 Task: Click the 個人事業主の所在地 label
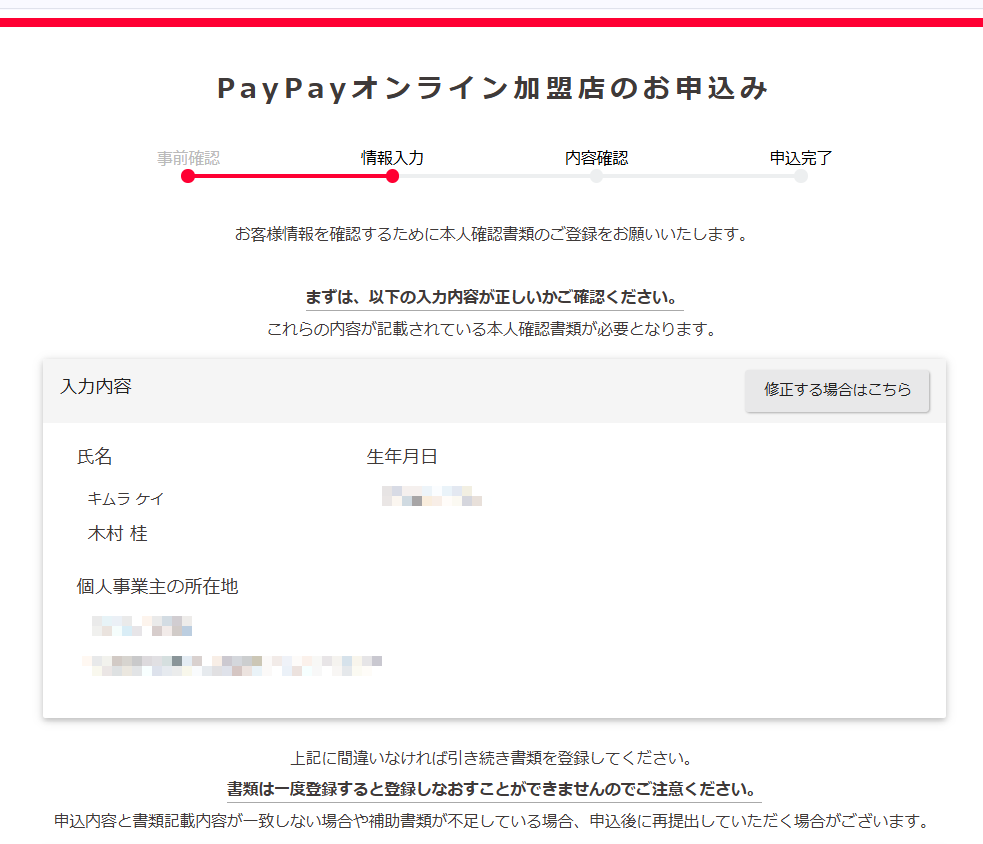click(x=157, y=586)
